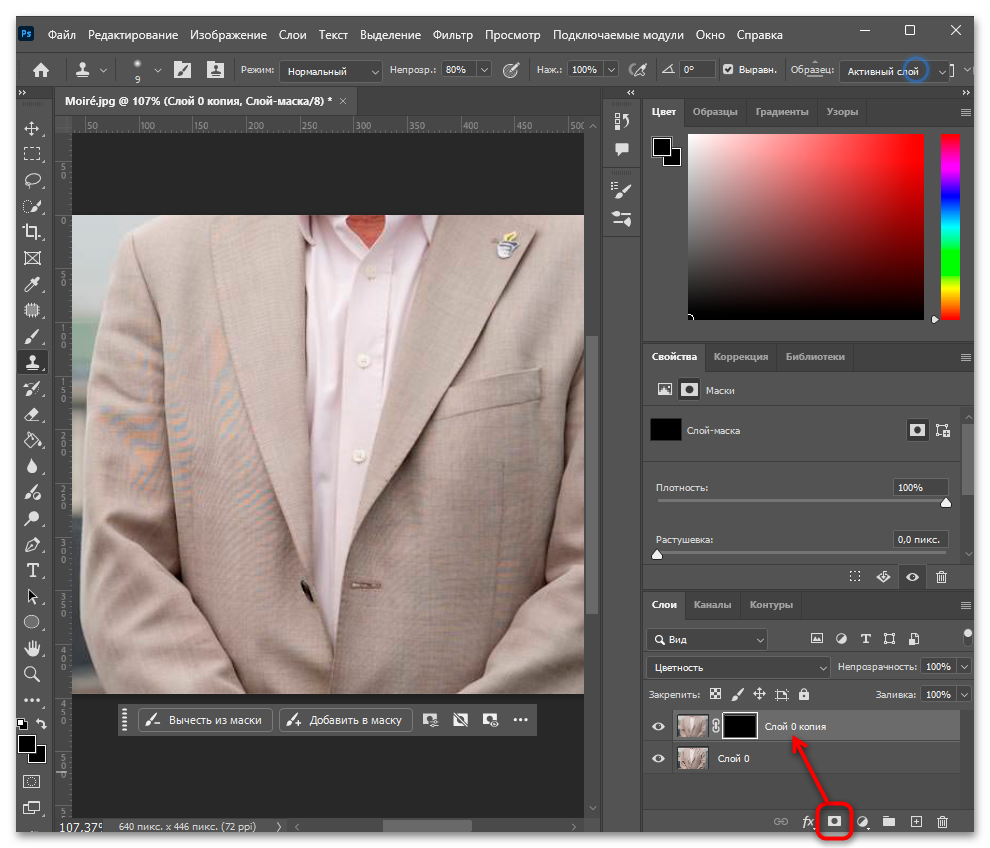990x848 pixels.
Task: Select the Clone Stamp tool
Action: (x=32, y=362)
